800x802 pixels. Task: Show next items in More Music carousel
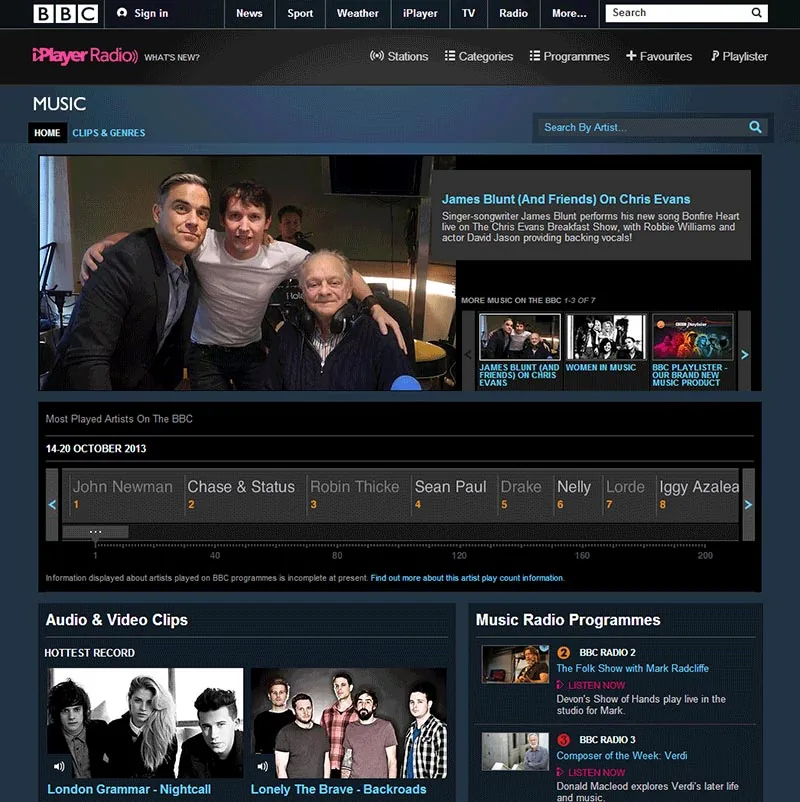tap(745, 354)
